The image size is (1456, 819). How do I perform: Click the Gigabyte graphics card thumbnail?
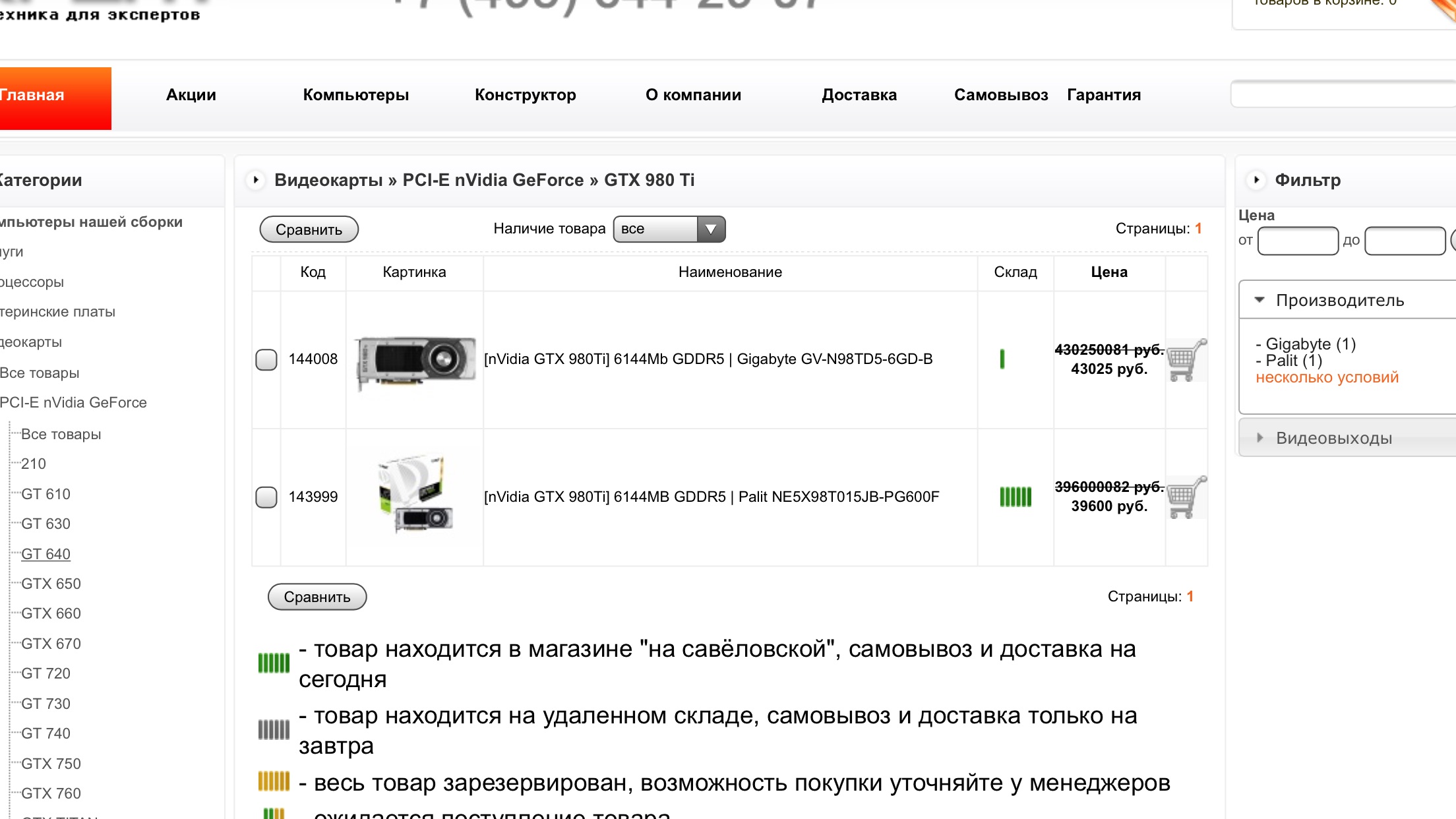click(x=415, y=360)
